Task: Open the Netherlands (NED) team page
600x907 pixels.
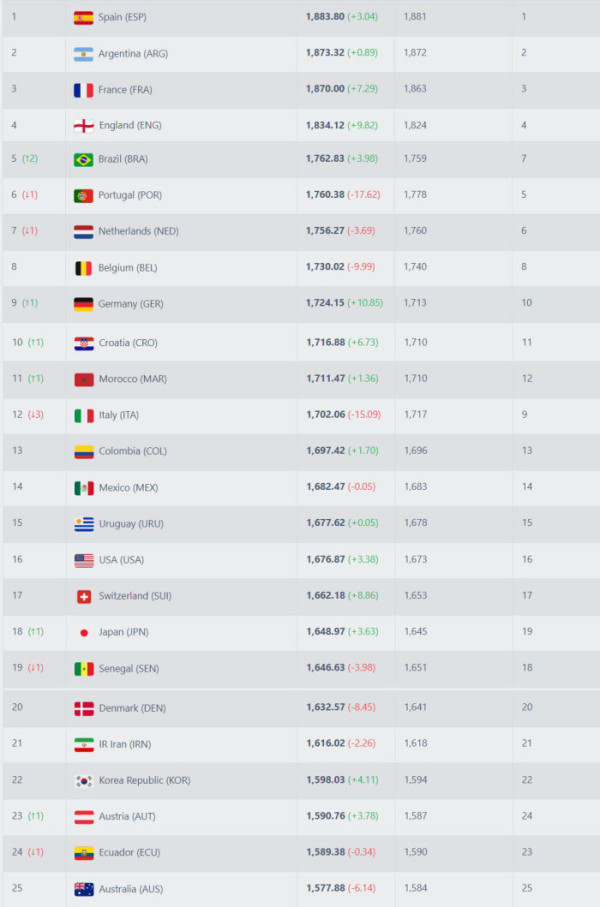Action: pyautogui.click(x=138, y=231)
